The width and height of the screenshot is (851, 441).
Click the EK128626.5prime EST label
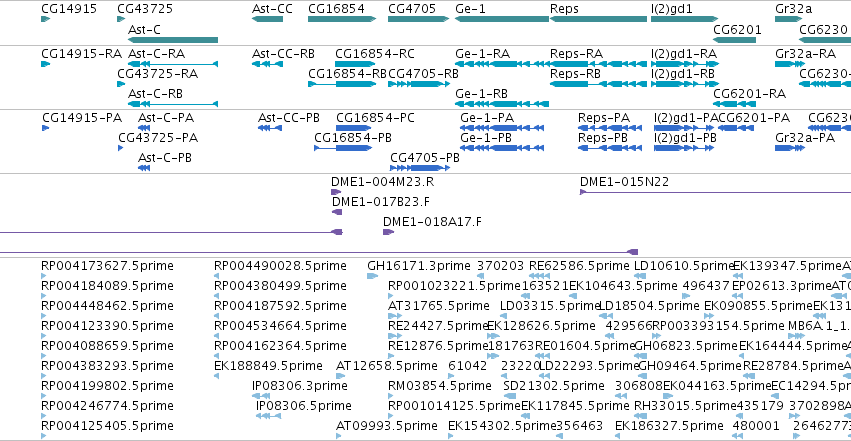pos(541,326)
